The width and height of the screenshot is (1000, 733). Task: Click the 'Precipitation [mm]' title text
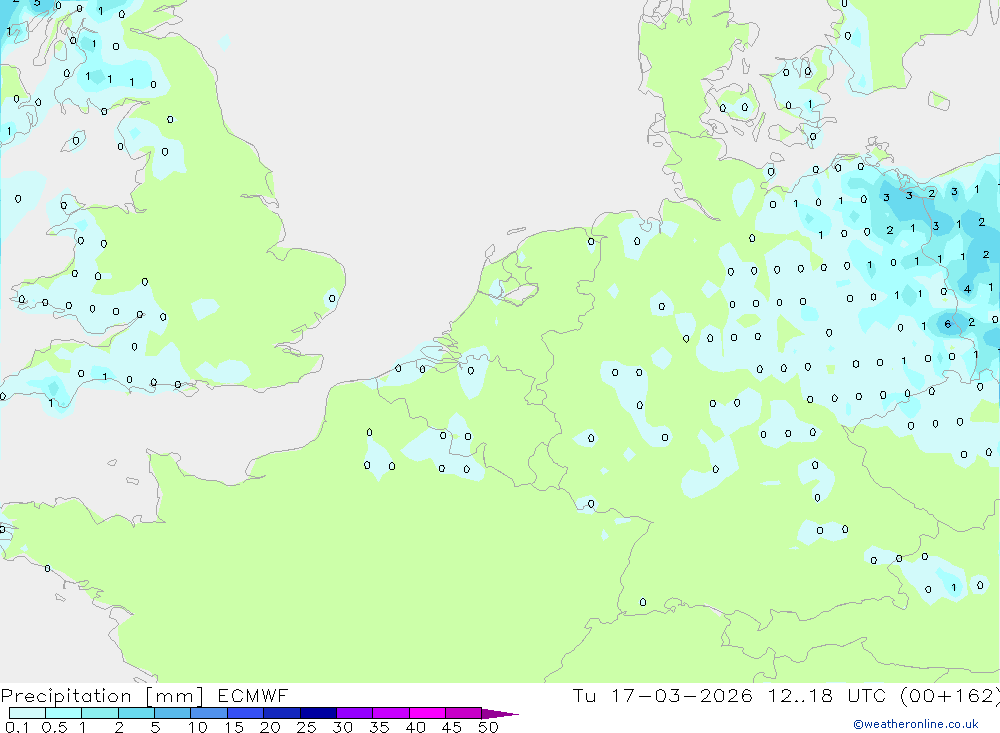pyautogui.click(x=102, y=696)
